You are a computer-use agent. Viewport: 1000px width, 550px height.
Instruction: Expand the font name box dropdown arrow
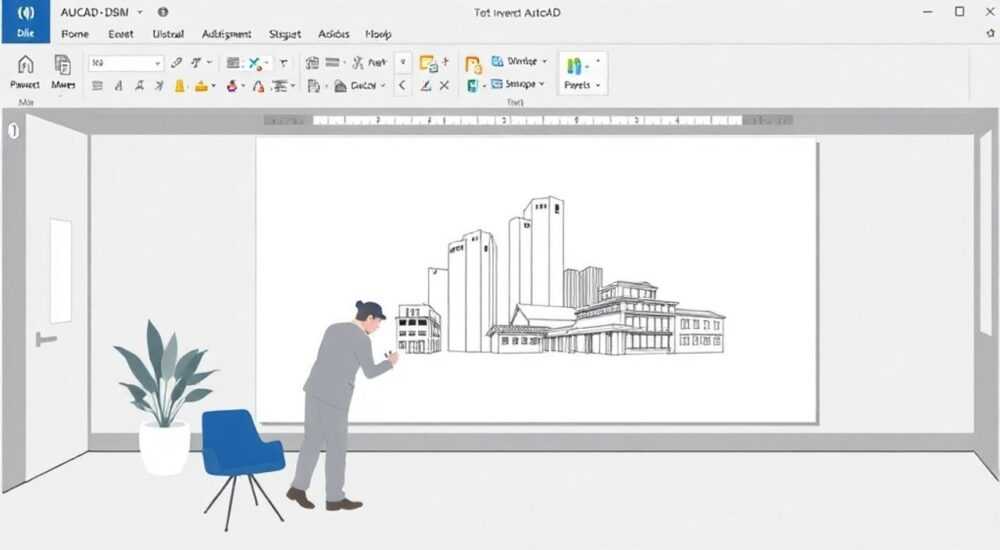(158, 63)
